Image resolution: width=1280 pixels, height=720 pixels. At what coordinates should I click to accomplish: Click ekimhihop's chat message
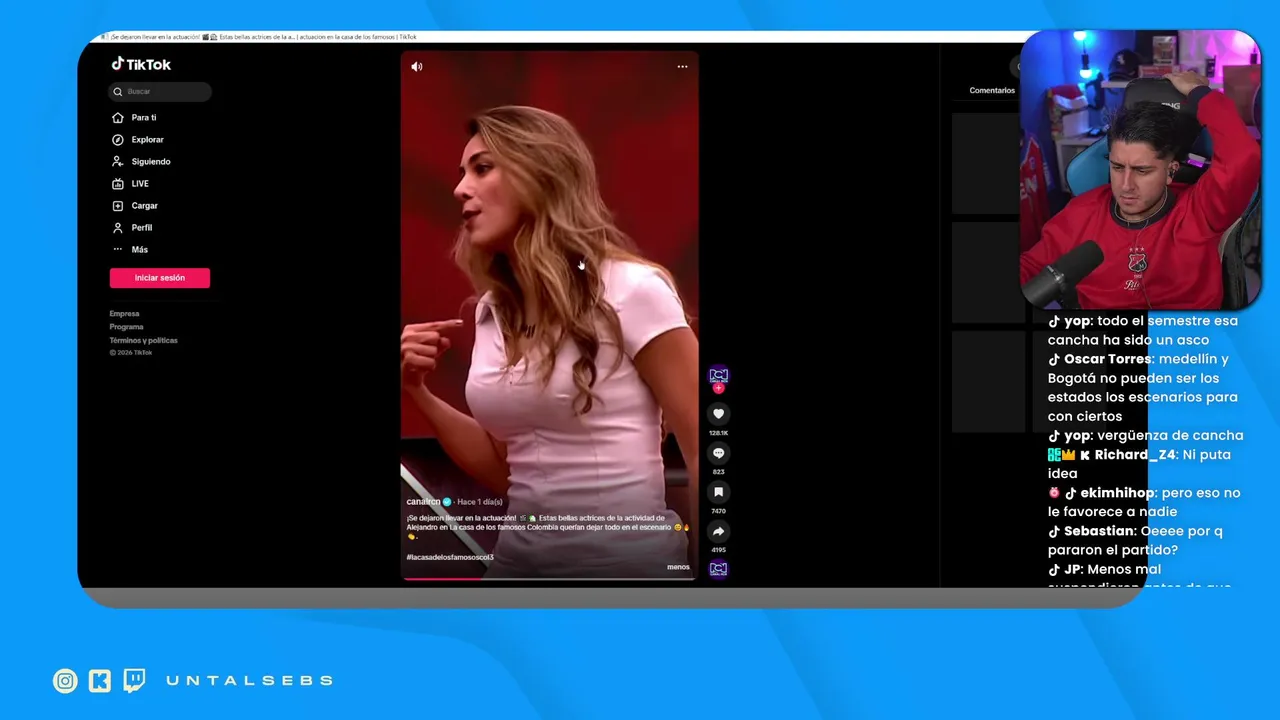pos(1143,502)
